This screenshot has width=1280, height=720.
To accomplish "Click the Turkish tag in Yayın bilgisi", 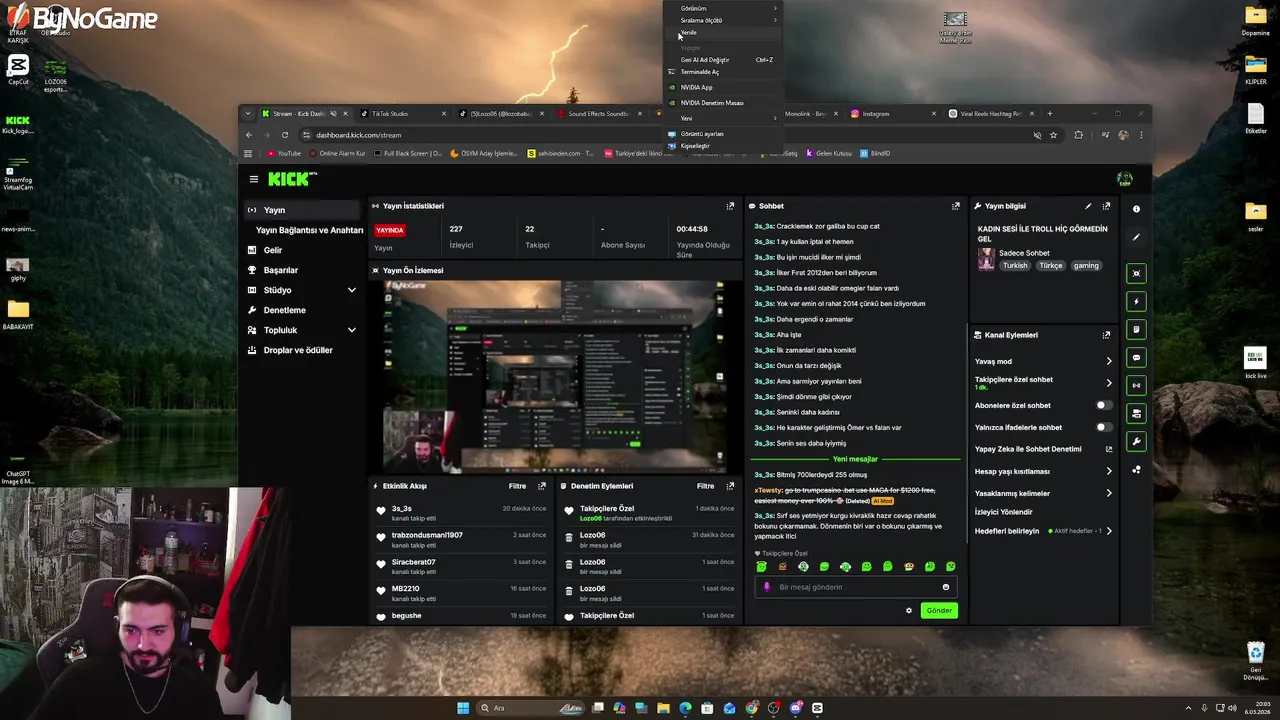I will pos(1015,266).
